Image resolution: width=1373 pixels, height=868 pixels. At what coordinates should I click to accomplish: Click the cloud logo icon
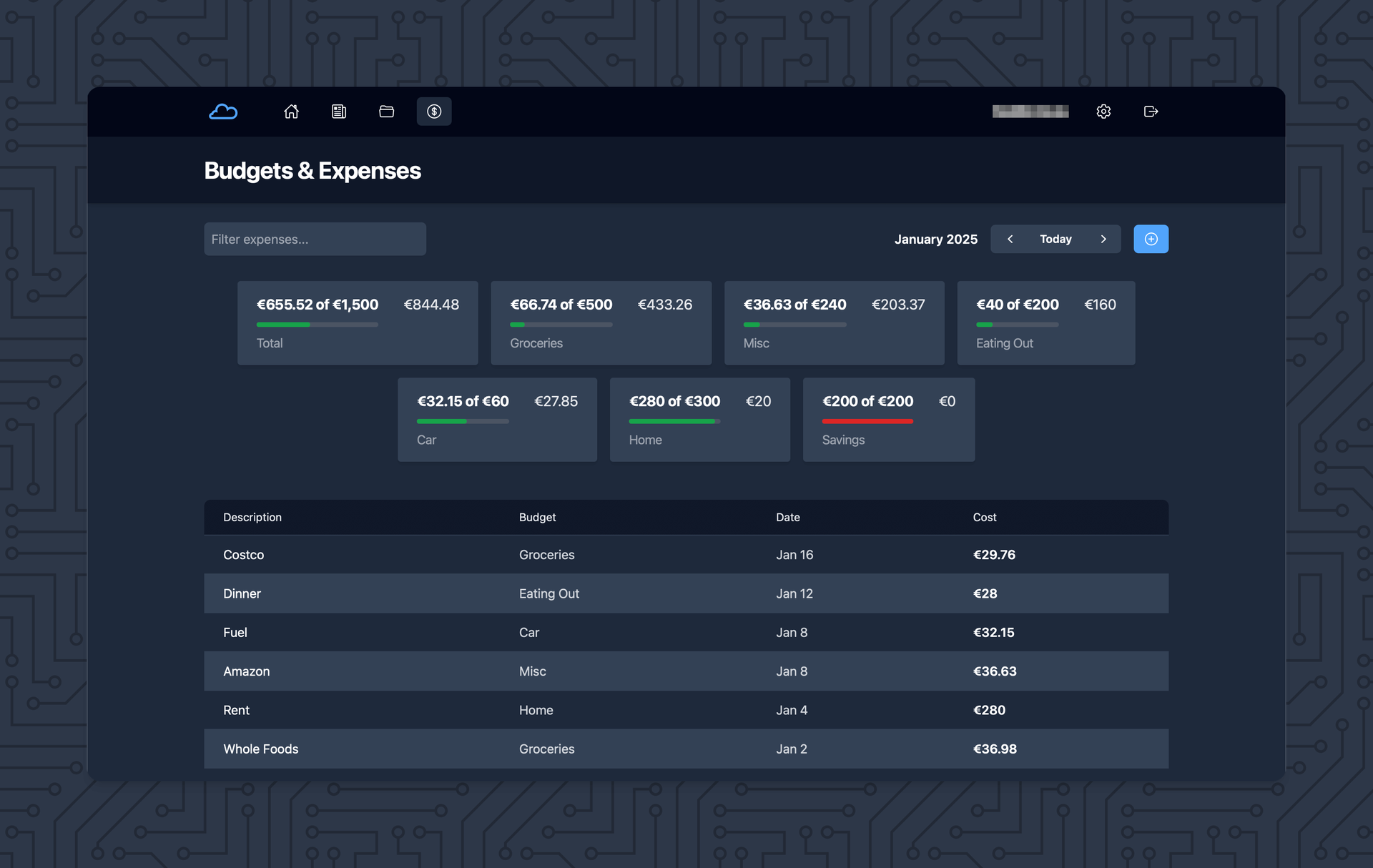[223, 112]
